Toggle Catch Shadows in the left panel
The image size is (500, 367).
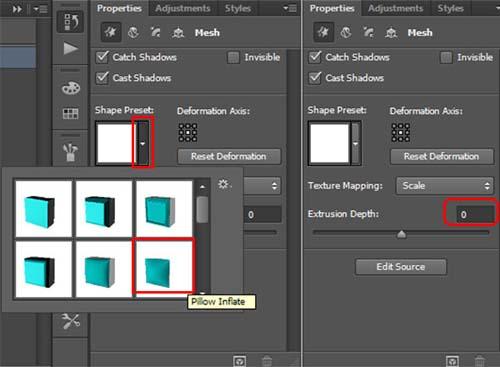pyautogui.click(x=102, y=57)
